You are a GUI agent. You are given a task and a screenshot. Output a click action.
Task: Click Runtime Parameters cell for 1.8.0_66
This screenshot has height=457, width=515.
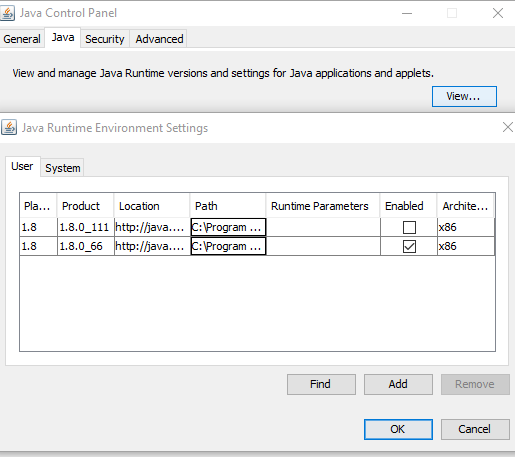pyautogui.click(x=323, y=246)
